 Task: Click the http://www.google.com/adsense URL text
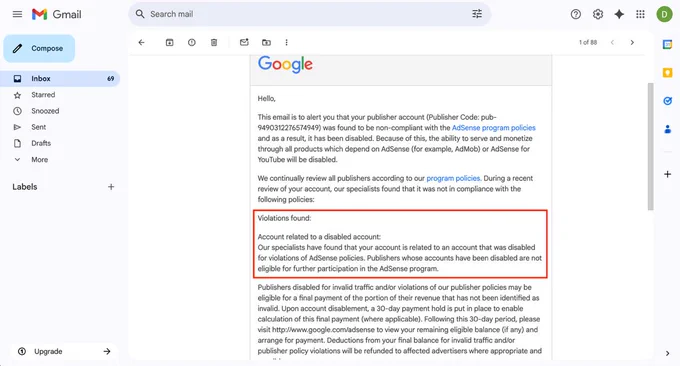pyautogui.click(x=323, y=330)
